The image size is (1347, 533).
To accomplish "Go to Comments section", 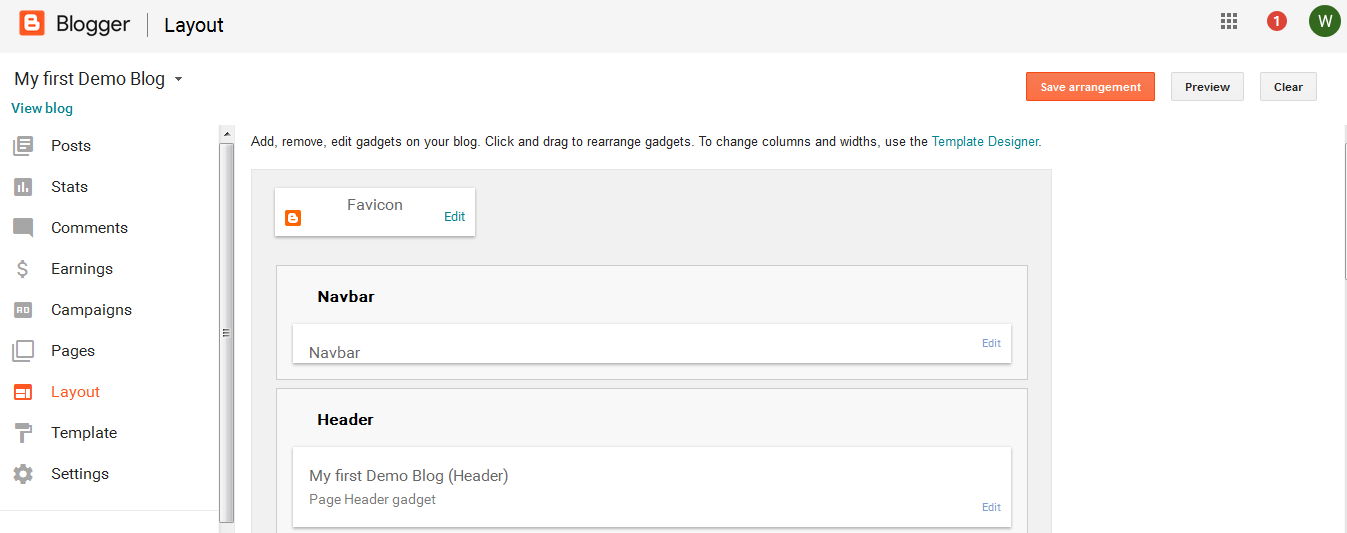I will point(90,228).
